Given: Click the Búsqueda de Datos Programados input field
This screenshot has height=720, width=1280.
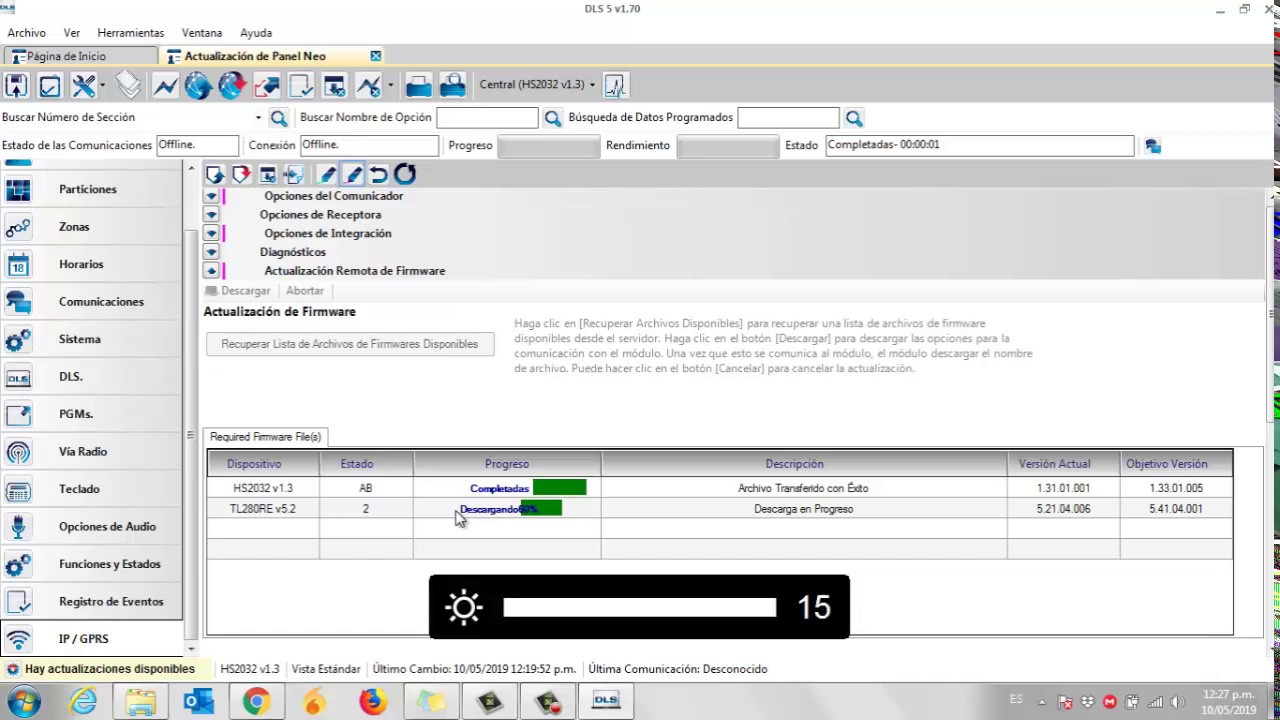Looking at the screenshot, I should 788,118.
